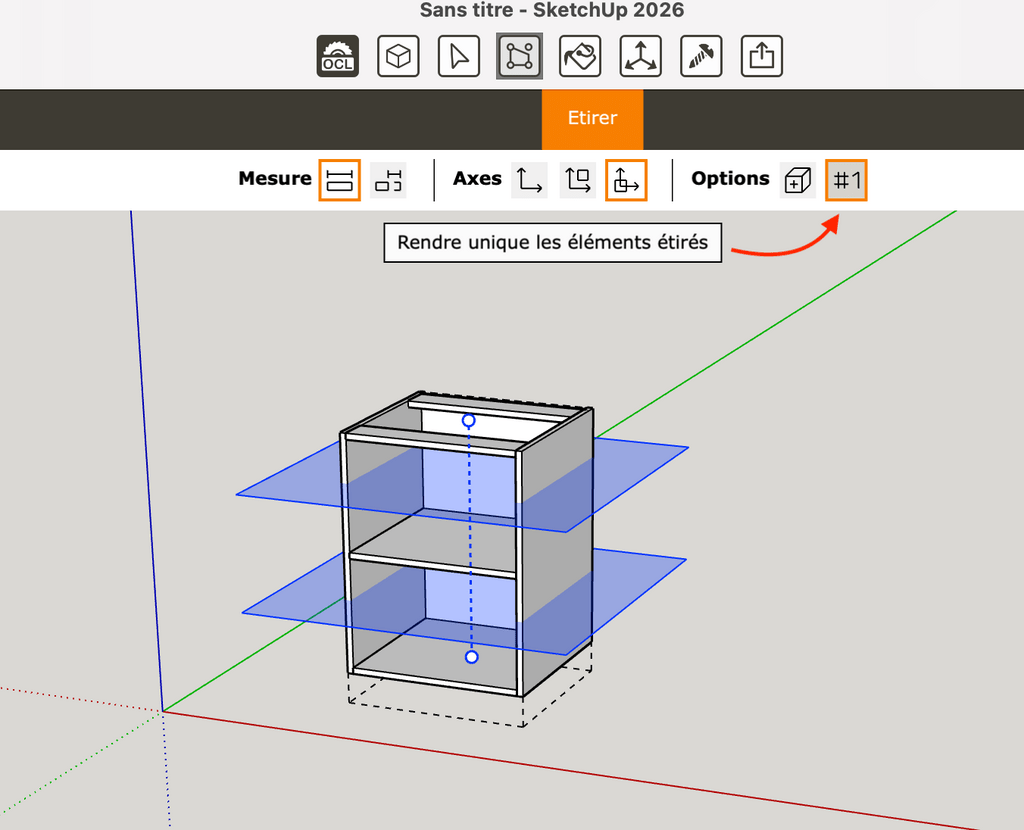Viewport: 1024px width, 830px height.
Task: Toggle the #1 make-unique option
Action: coord(846,180)
